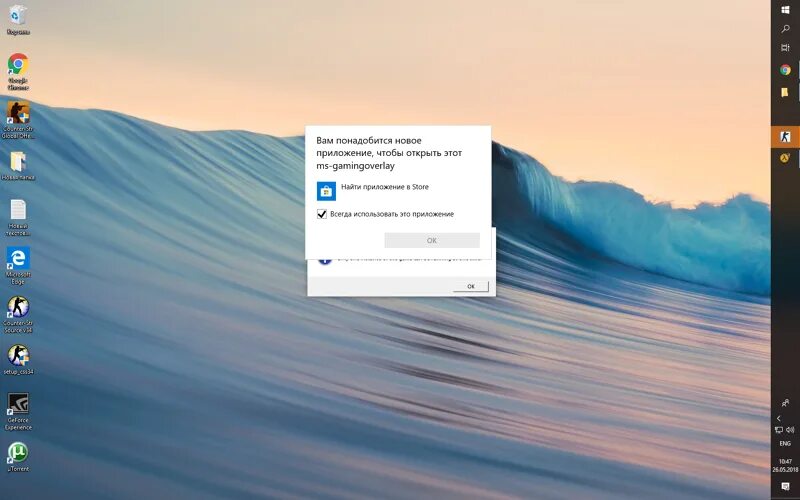Image resolution: width=800 pixels, height=500 pixels.
Task: Open the clock showing 10:47
Action: click(x=785, y=465)
